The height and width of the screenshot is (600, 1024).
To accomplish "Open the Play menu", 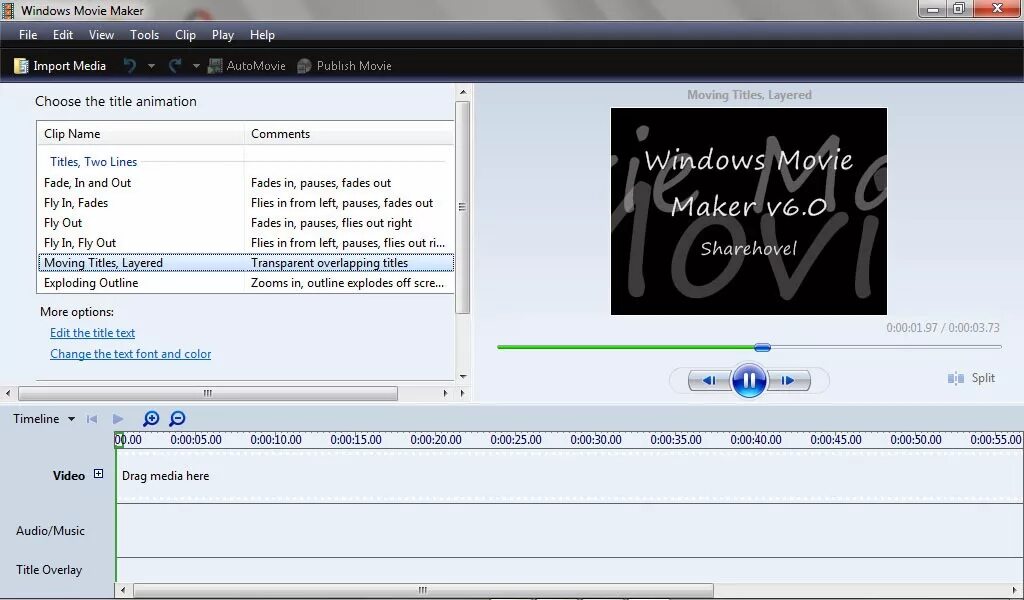I will (223, 35).
